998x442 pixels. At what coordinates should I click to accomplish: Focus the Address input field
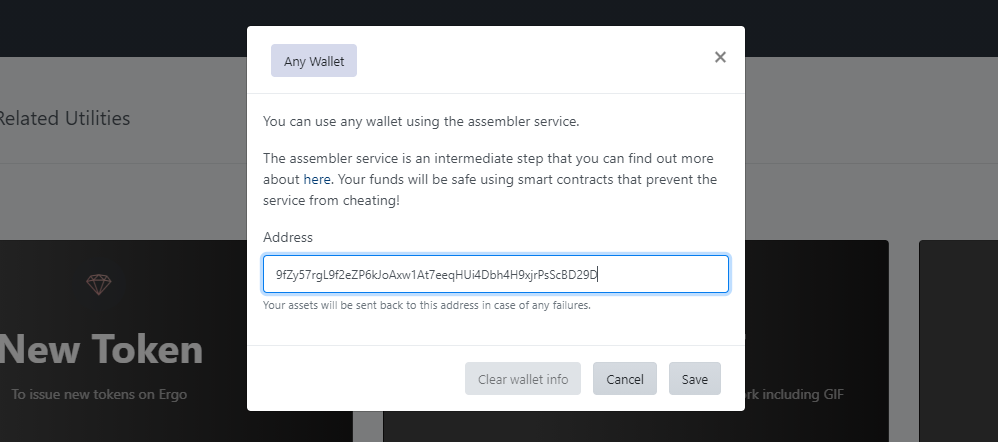[x=495, y=274]
